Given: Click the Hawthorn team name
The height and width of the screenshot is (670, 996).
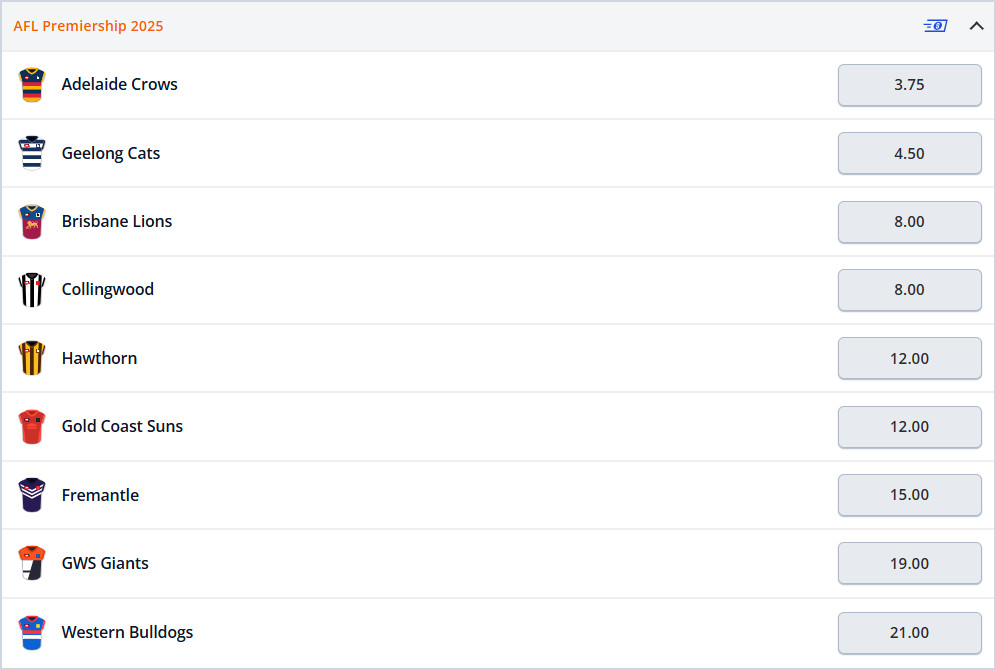Looking at the screenshot, I should [99, 358].
